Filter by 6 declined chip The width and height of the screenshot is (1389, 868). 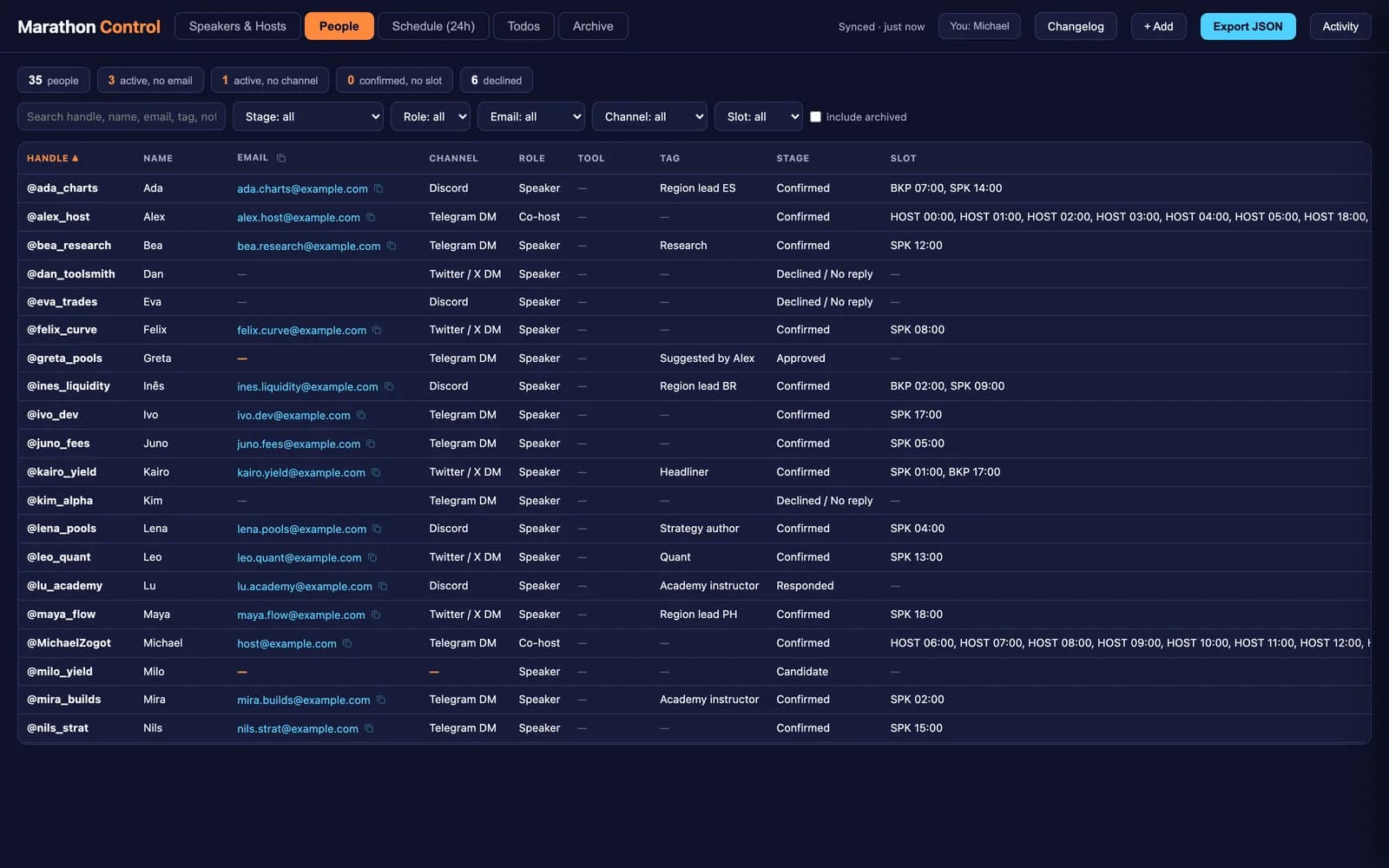pyautogui.click(x=497, y=80)
